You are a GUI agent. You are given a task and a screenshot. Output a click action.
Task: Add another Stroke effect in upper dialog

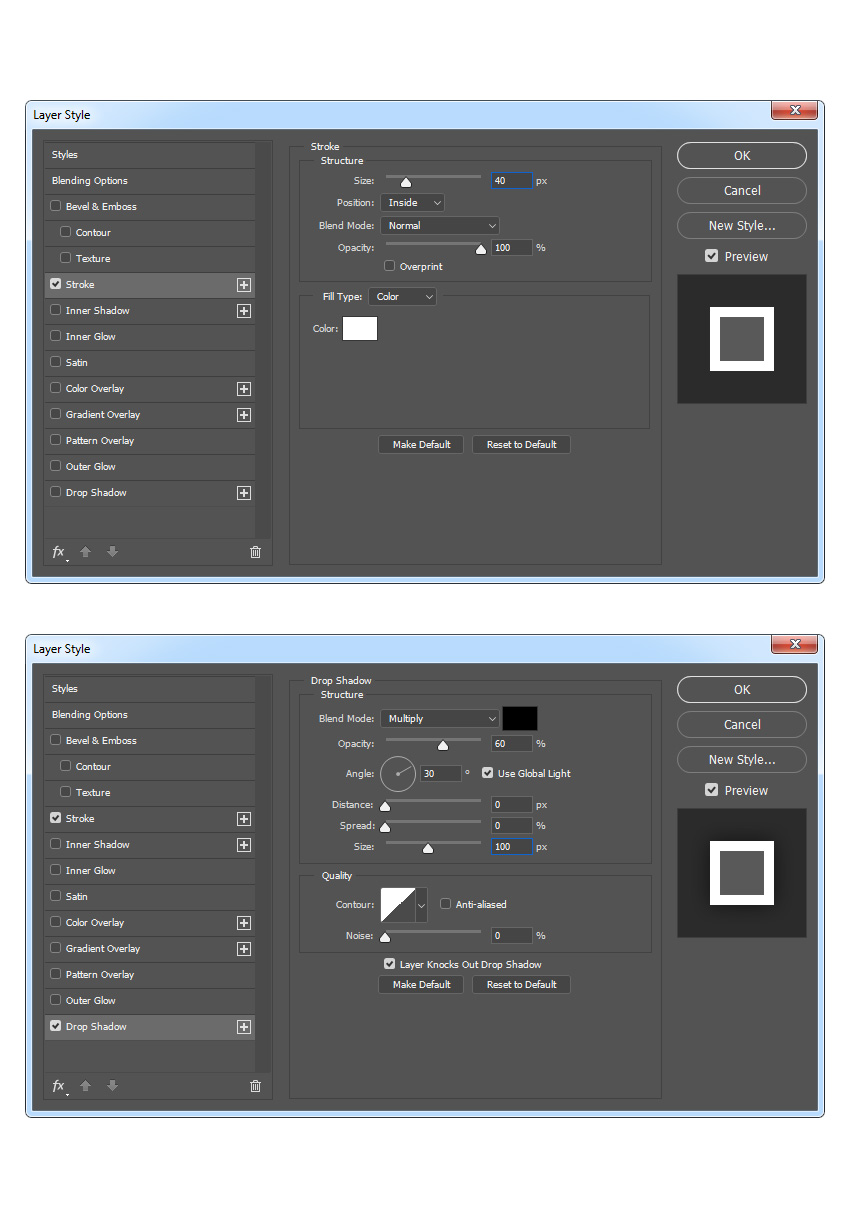pos(243,285)
